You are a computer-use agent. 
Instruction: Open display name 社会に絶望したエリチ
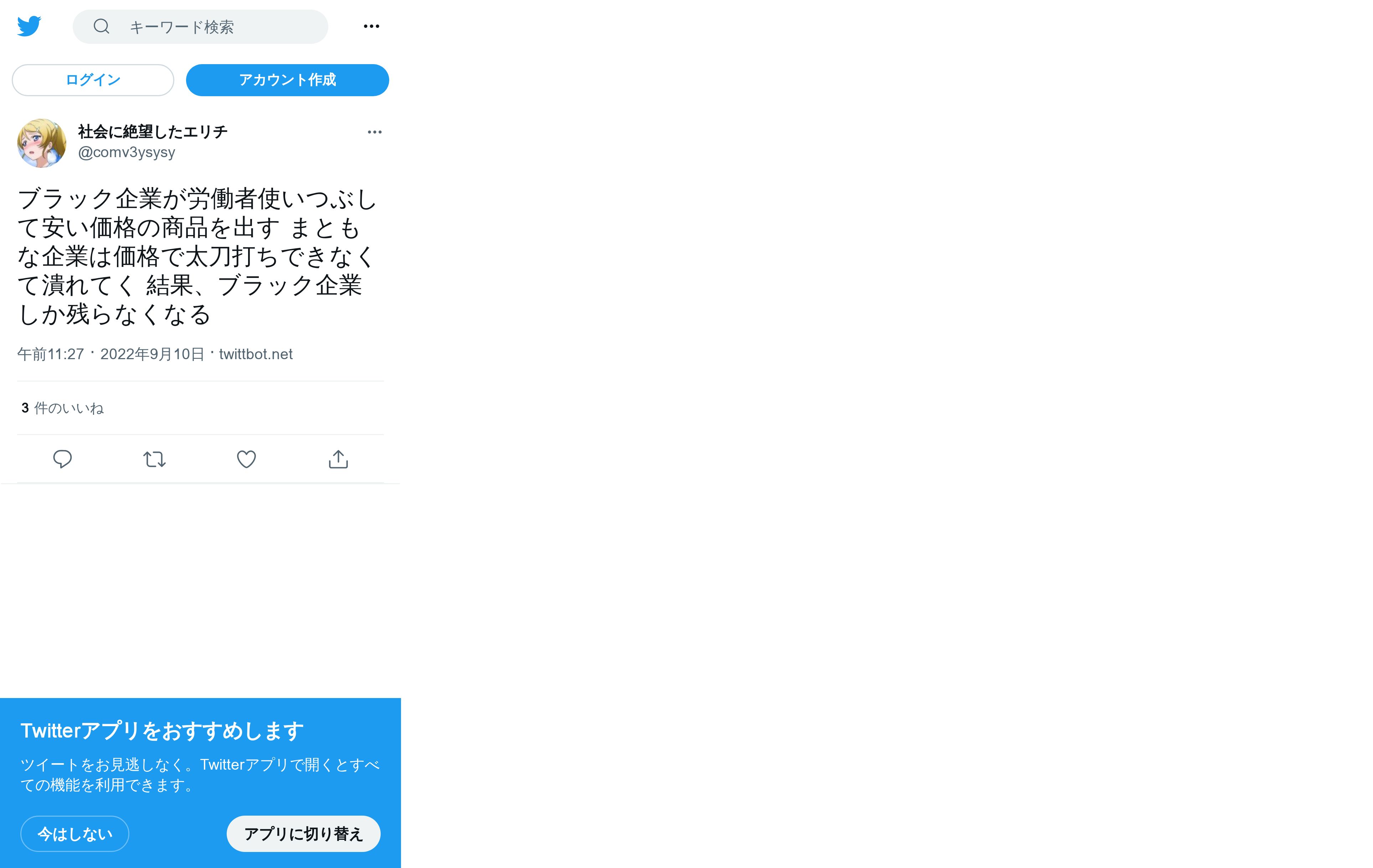(x=153, y=131)
